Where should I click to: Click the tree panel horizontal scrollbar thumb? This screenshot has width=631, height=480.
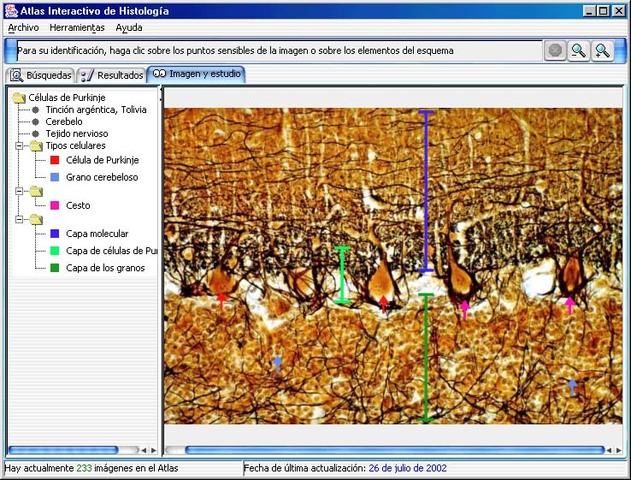(x=63, y=450)
